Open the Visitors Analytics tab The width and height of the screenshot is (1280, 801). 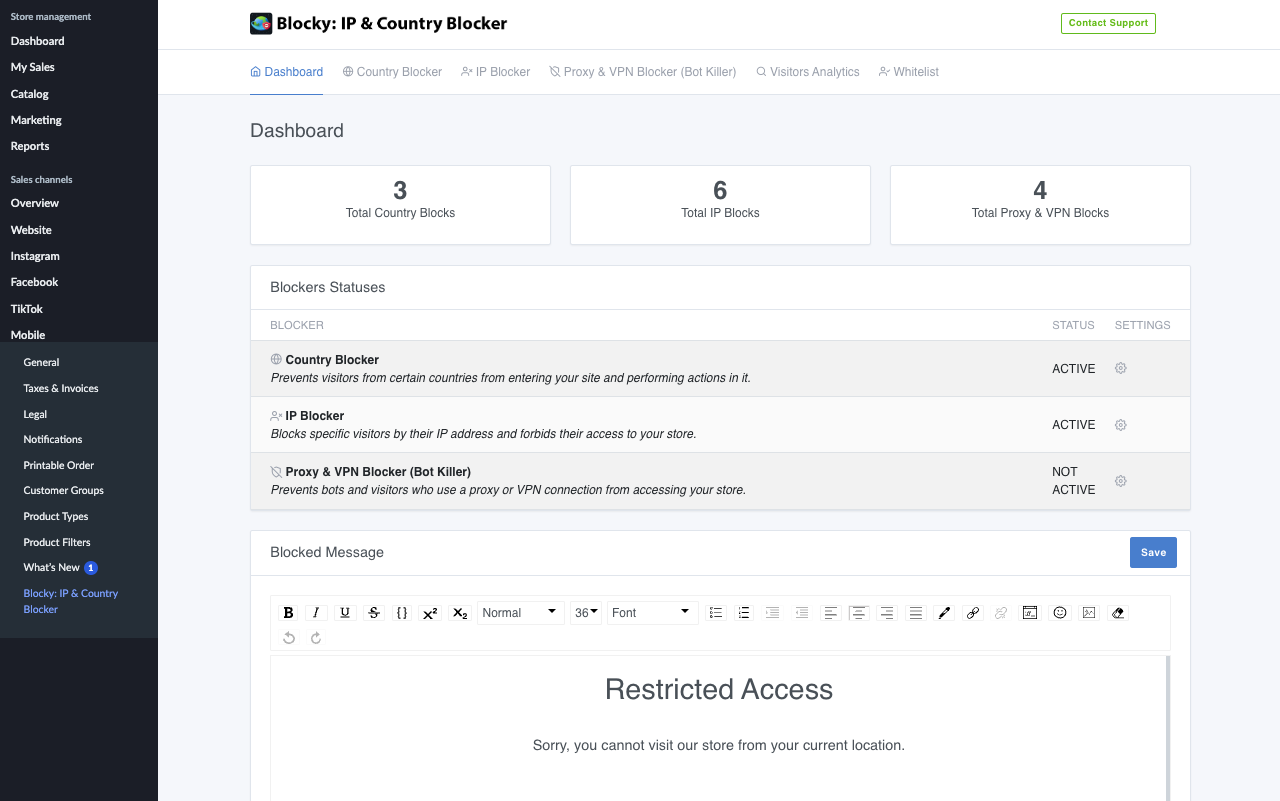pyautogui.click(x=807, y=72)
